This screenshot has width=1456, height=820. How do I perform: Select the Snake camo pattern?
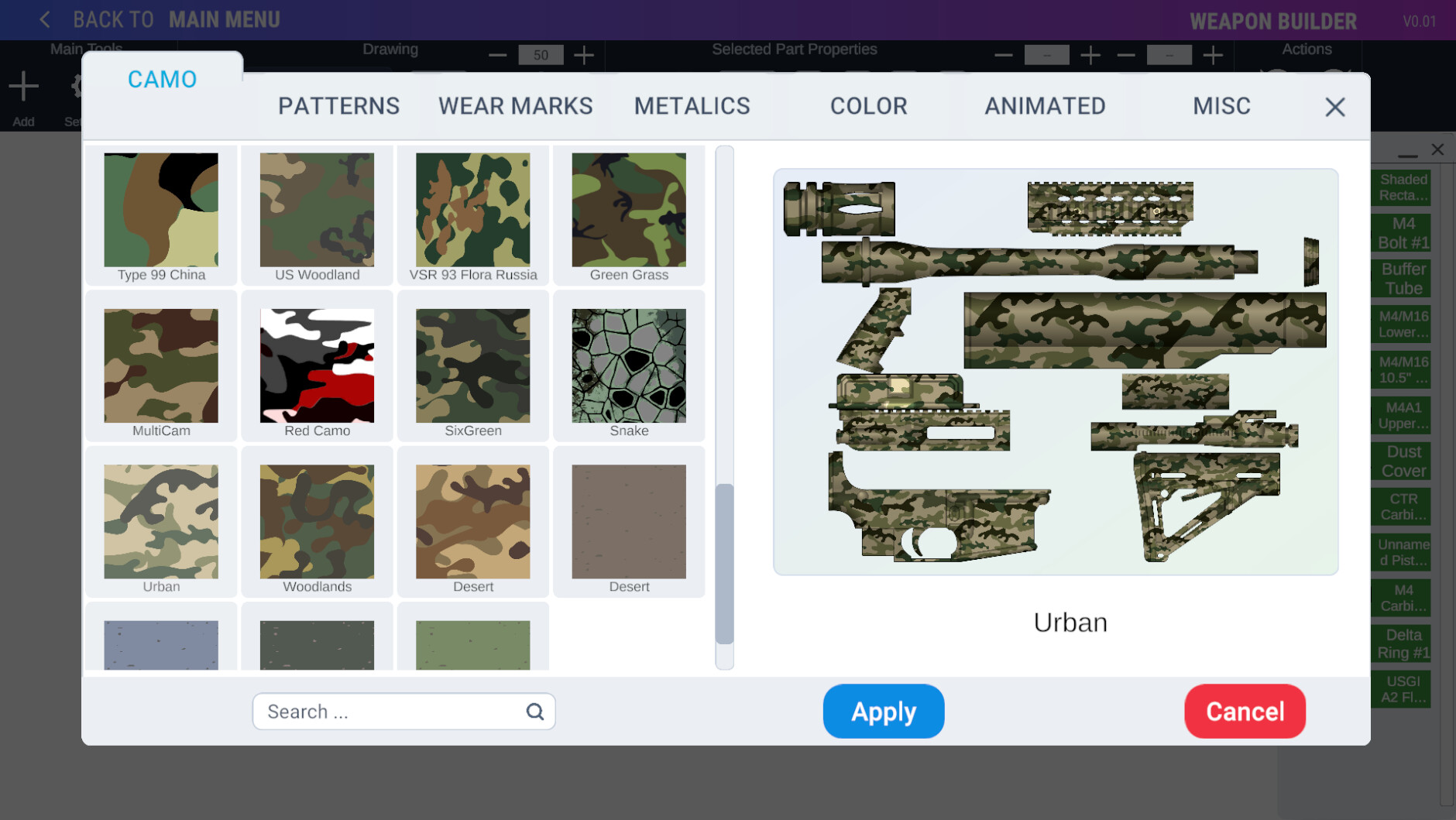[x=629, y=365]
